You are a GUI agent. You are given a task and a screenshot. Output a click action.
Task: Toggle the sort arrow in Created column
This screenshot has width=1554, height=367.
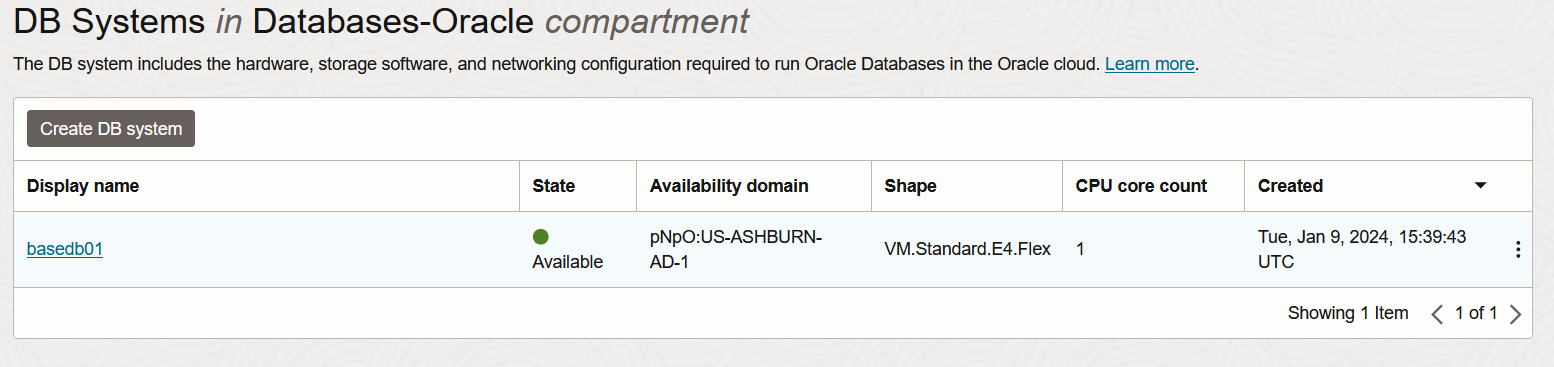(x=1481, y=186)
